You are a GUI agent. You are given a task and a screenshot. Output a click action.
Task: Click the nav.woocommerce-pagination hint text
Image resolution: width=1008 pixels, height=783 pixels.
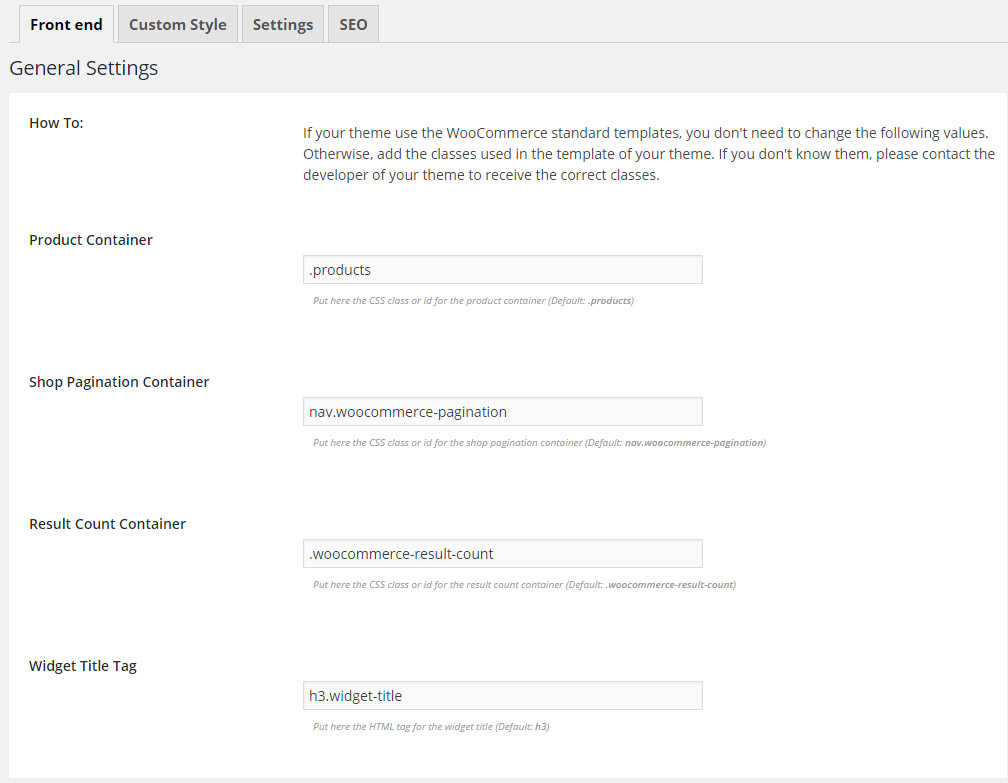tap(534, 442)
